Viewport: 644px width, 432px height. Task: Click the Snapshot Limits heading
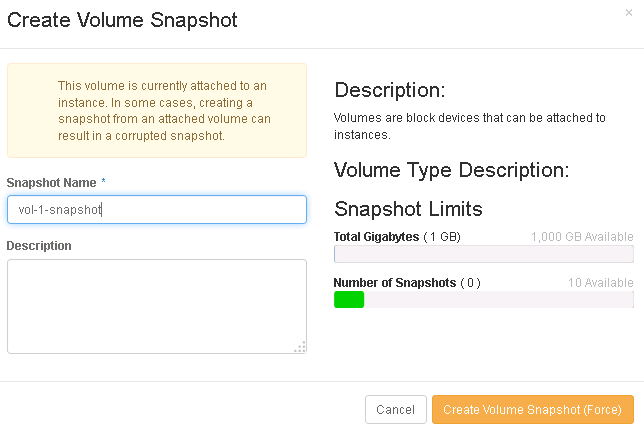[x=408, y=209]
